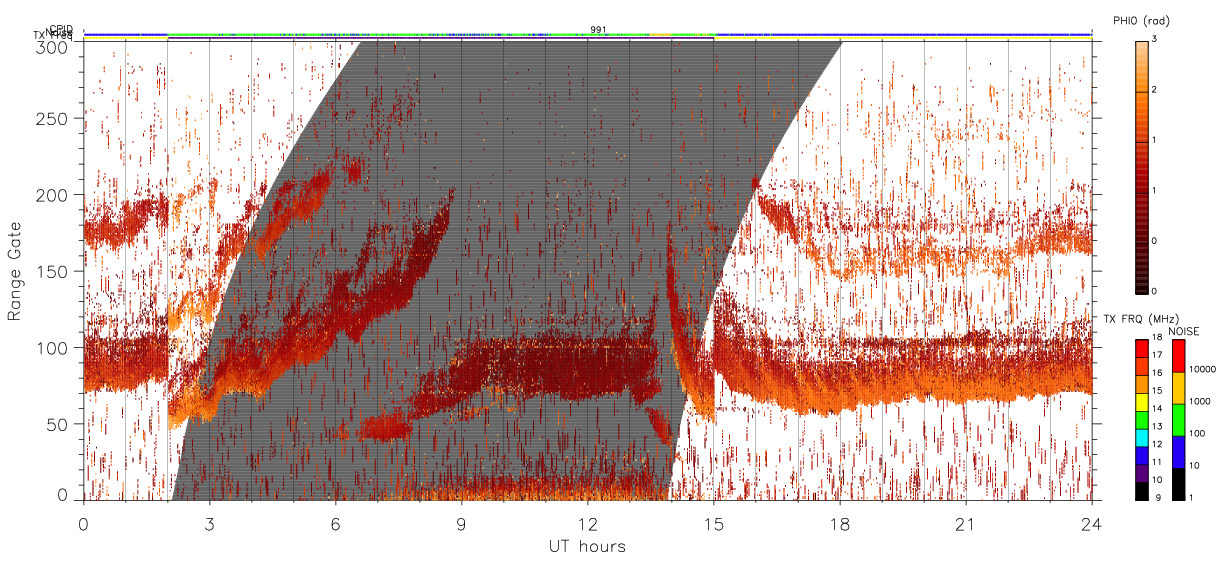Click the black 9–10 MHz TX FRQ swatch
Image resolution: width=1228 pixels, height=567 pixels.
[1141, 491]
